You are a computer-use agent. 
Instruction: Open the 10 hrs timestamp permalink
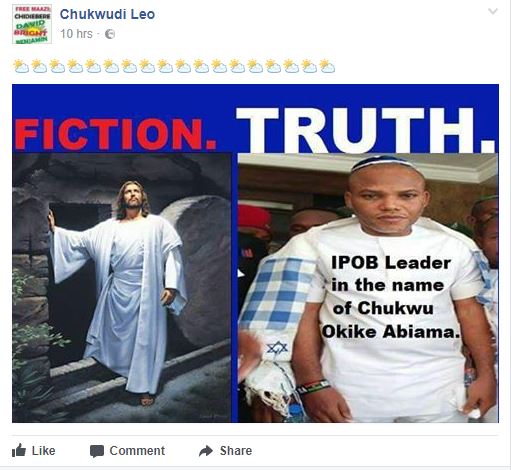pos(76,34)
